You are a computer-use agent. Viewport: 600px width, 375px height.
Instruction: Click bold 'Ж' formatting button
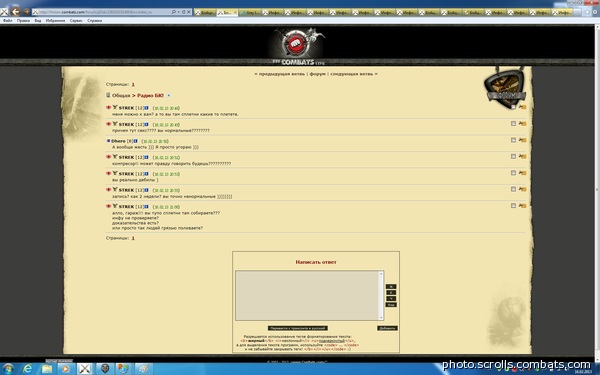391,287
